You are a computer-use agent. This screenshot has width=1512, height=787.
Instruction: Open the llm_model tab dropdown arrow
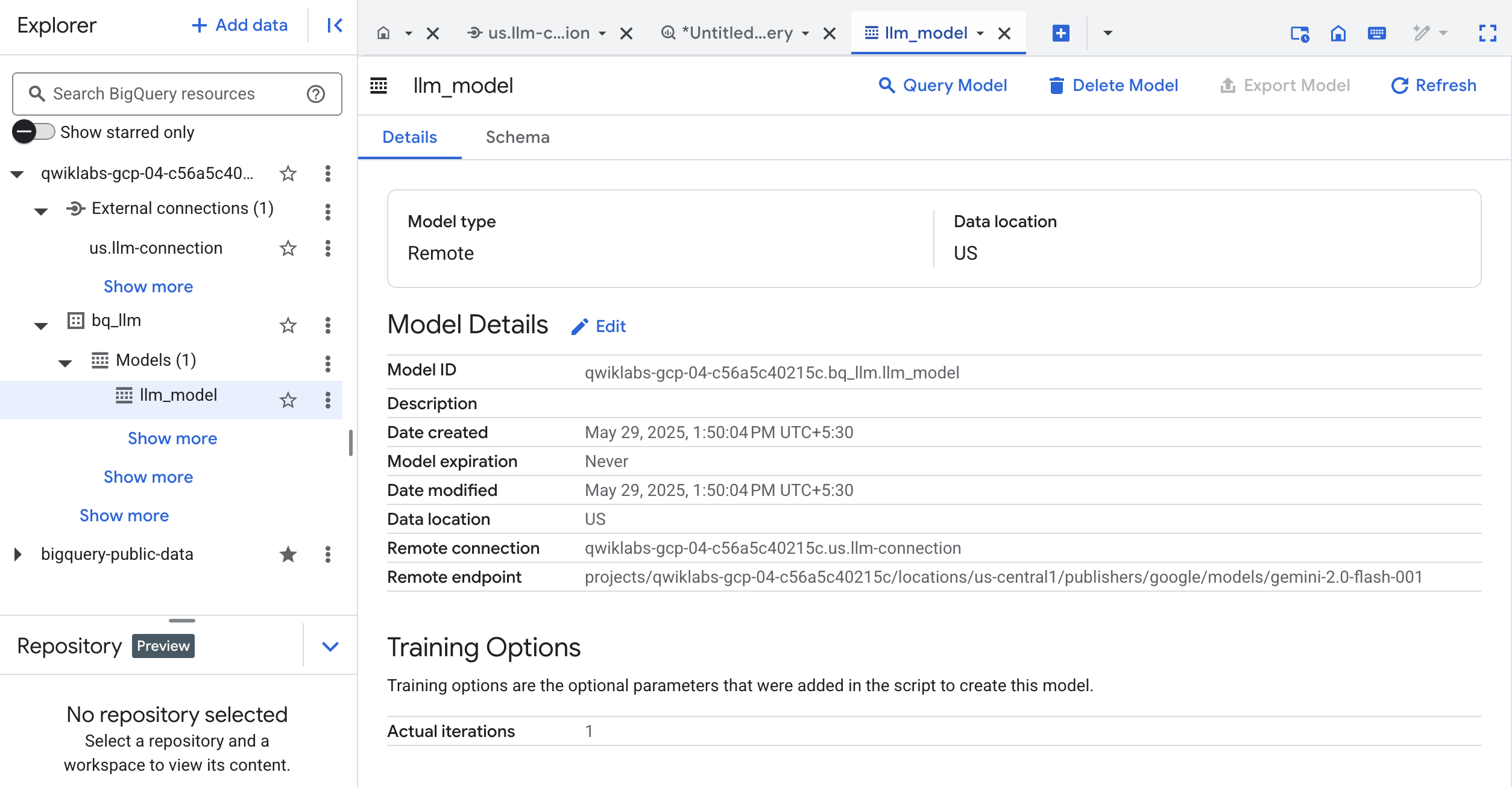click(x=980, y=33)
